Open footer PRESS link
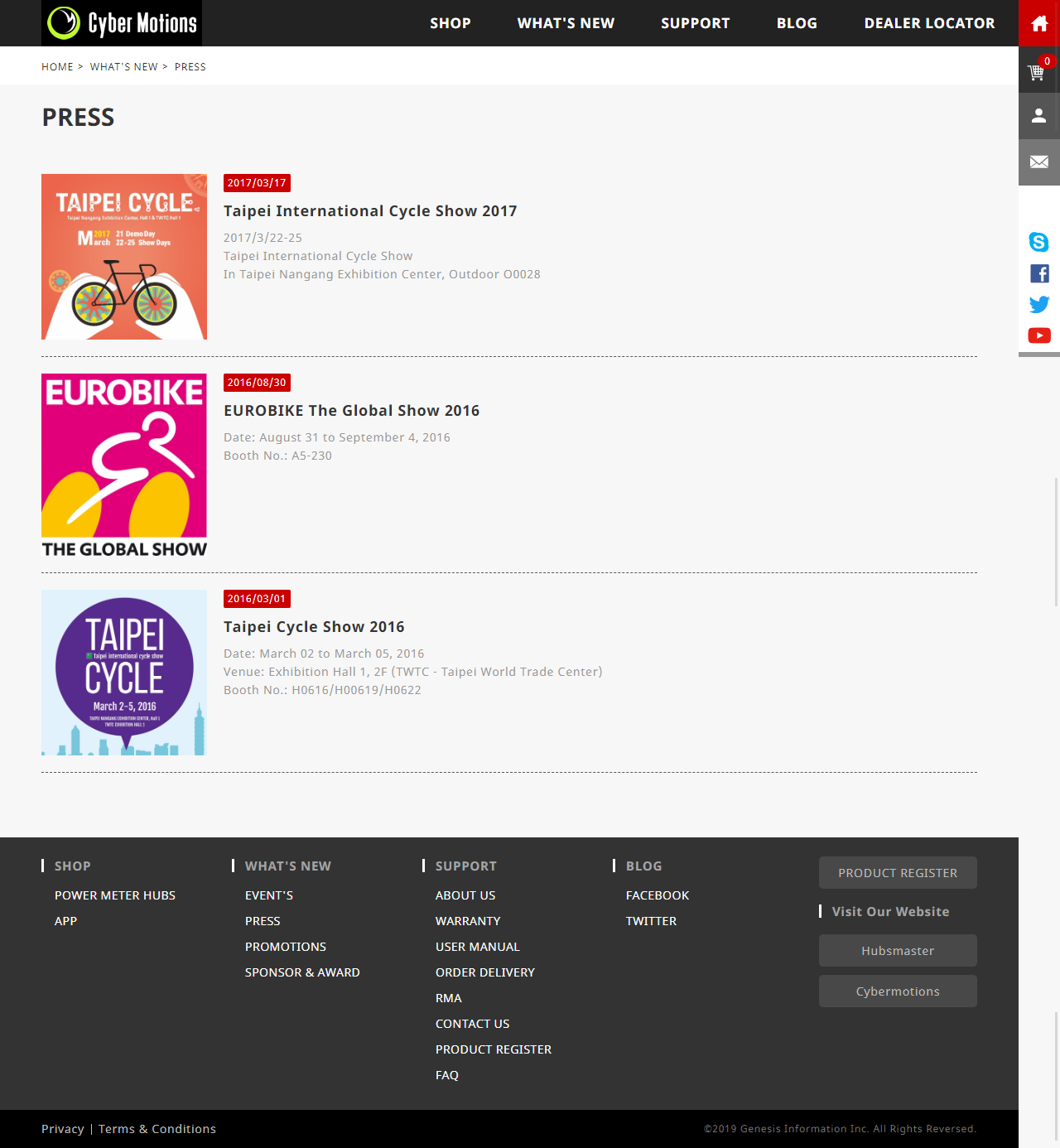 pos(263,921)
